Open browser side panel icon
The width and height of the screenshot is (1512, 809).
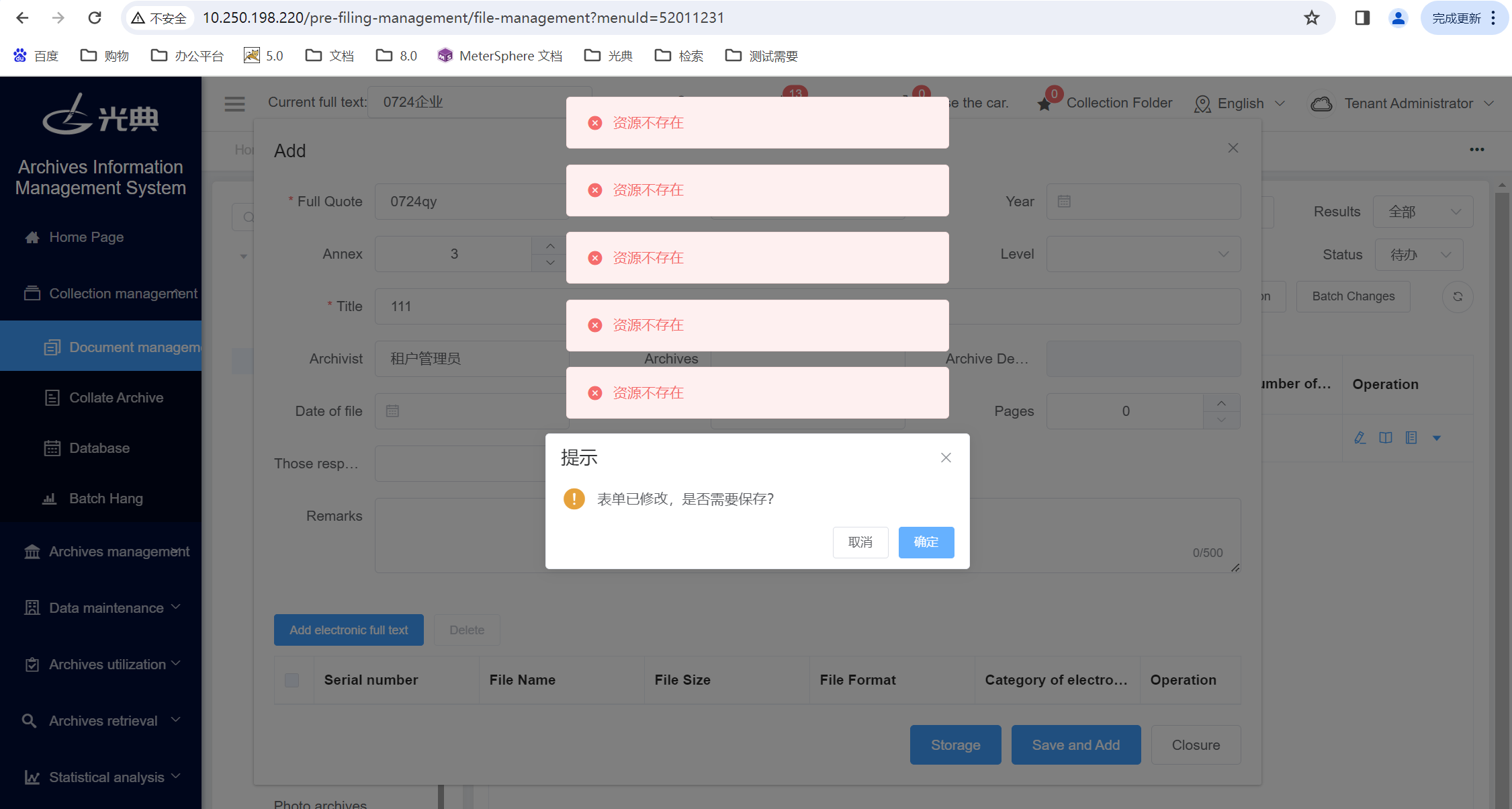tap(1362, 18)
